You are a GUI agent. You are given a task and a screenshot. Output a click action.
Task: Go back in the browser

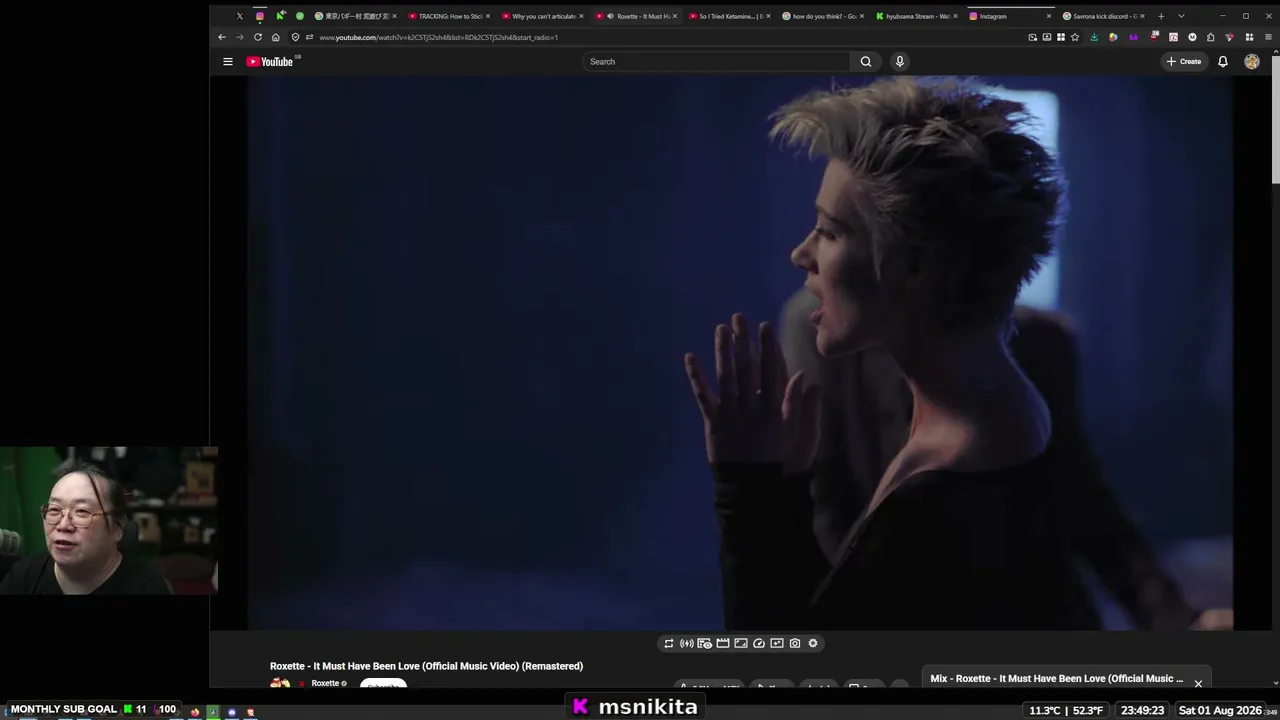[x=222, y=37]
